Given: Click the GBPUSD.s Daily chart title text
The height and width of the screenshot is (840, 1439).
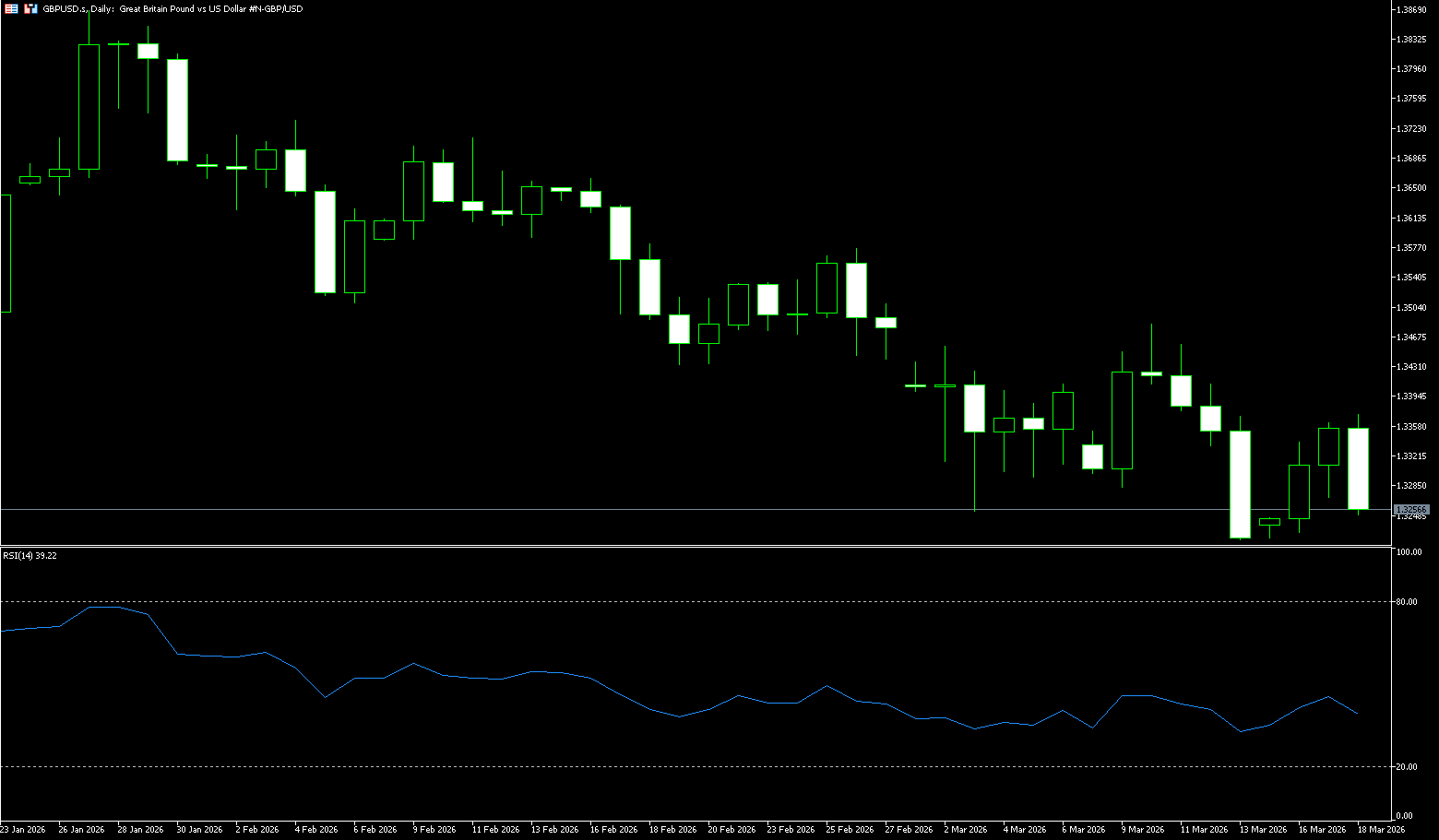Looking at the screenshot, I should coord(172,8).
